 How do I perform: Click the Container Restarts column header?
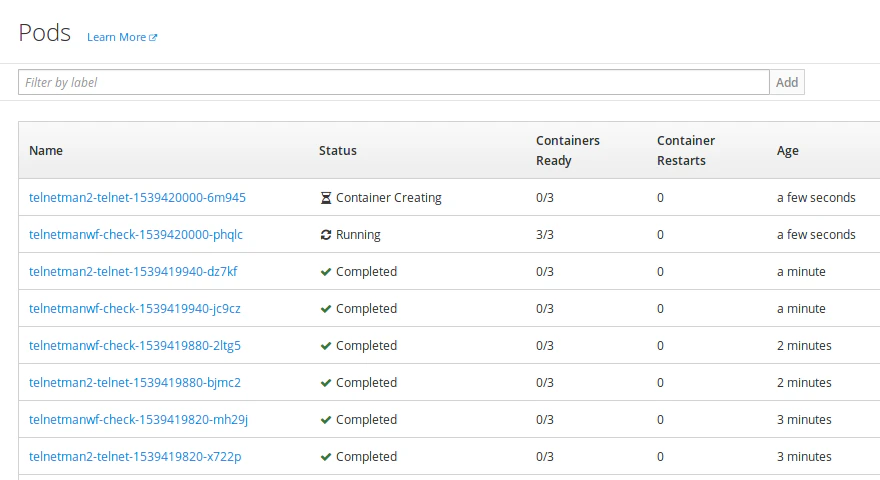click(686, 150)
